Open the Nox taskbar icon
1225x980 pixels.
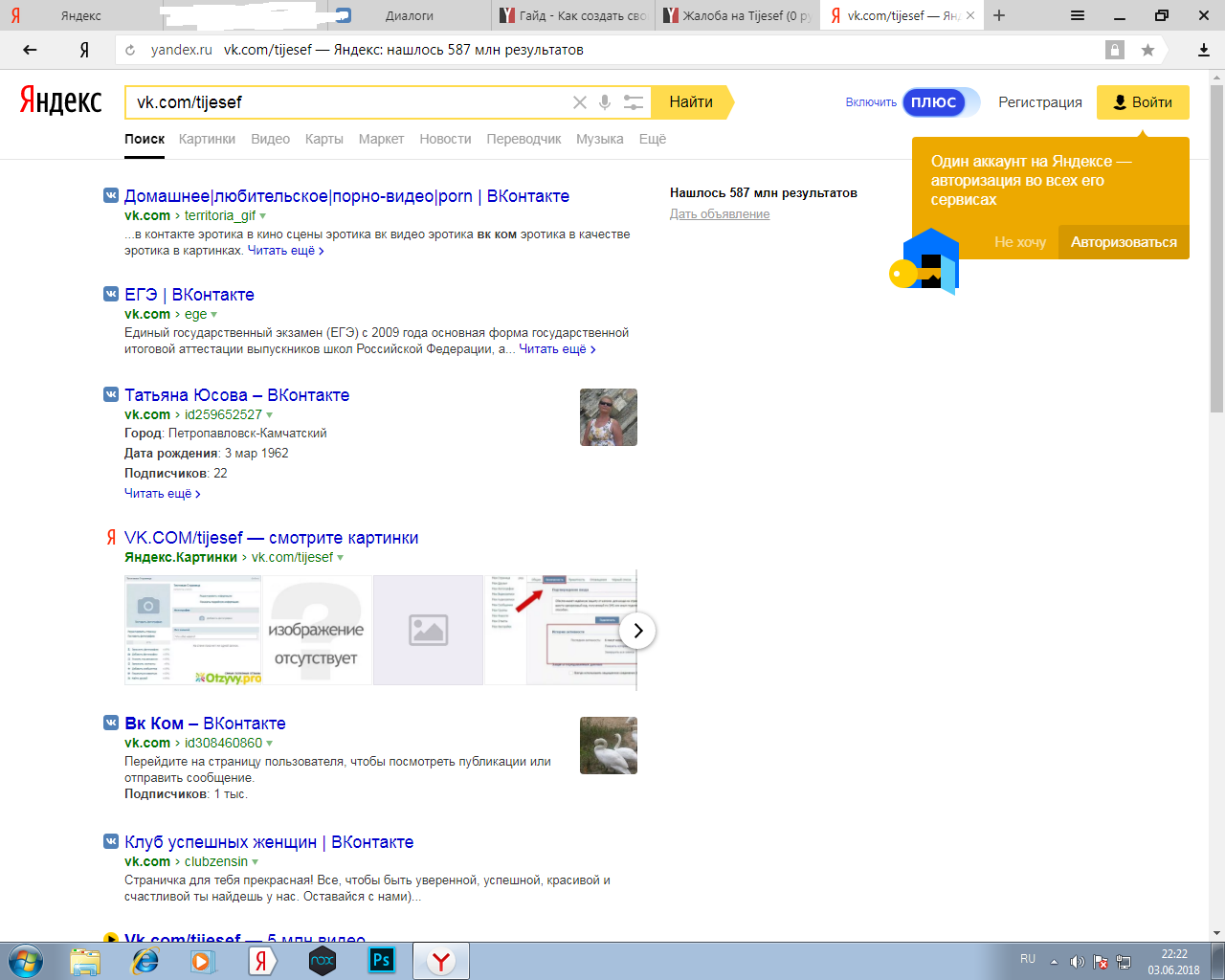(x=323, y=961)
